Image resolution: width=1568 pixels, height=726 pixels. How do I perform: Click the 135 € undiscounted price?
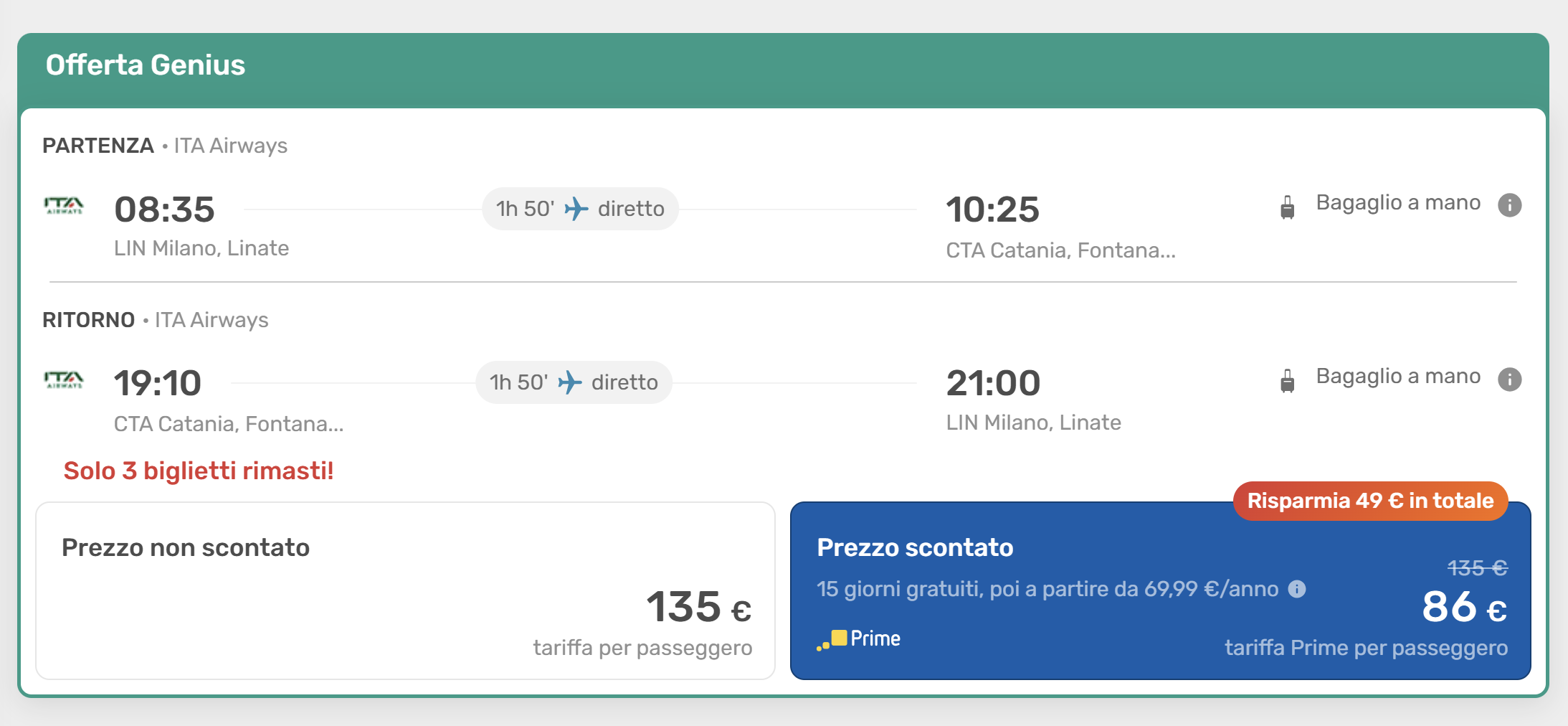click(x=698, y=607)
